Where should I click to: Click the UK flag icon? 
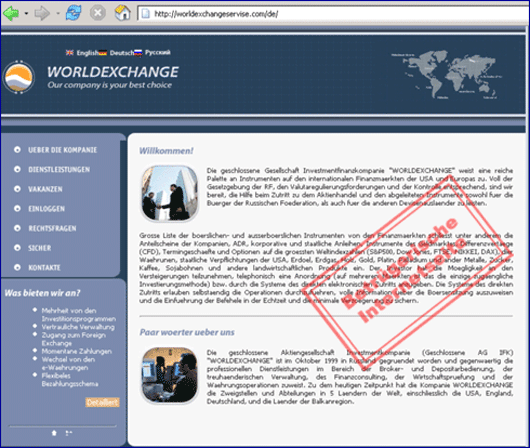(x=70, y=53)
